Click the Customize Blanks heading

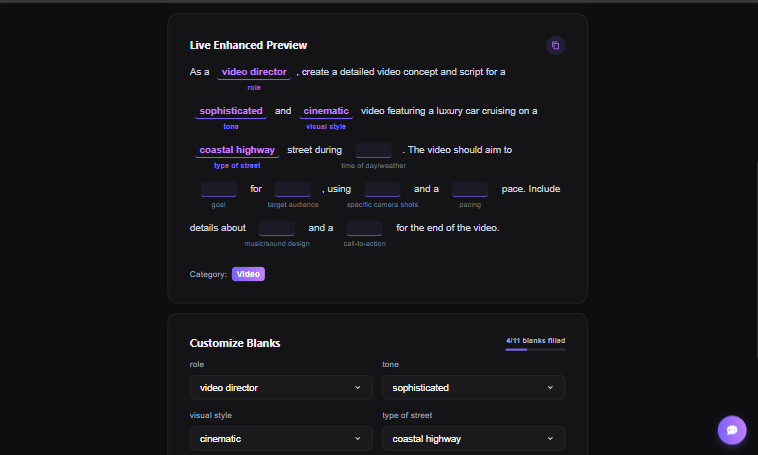[235, 343]
